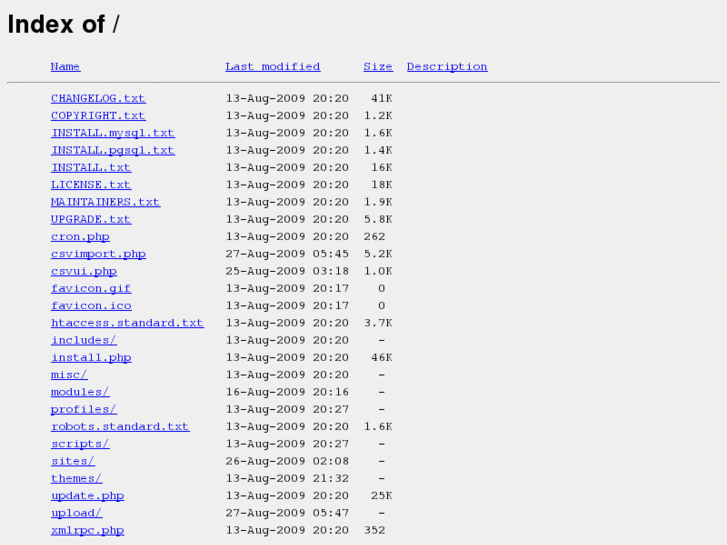The width and height of the screenshot is (727, 545).
Task: Browse the modules/ directory
Action: click(80, 392)
